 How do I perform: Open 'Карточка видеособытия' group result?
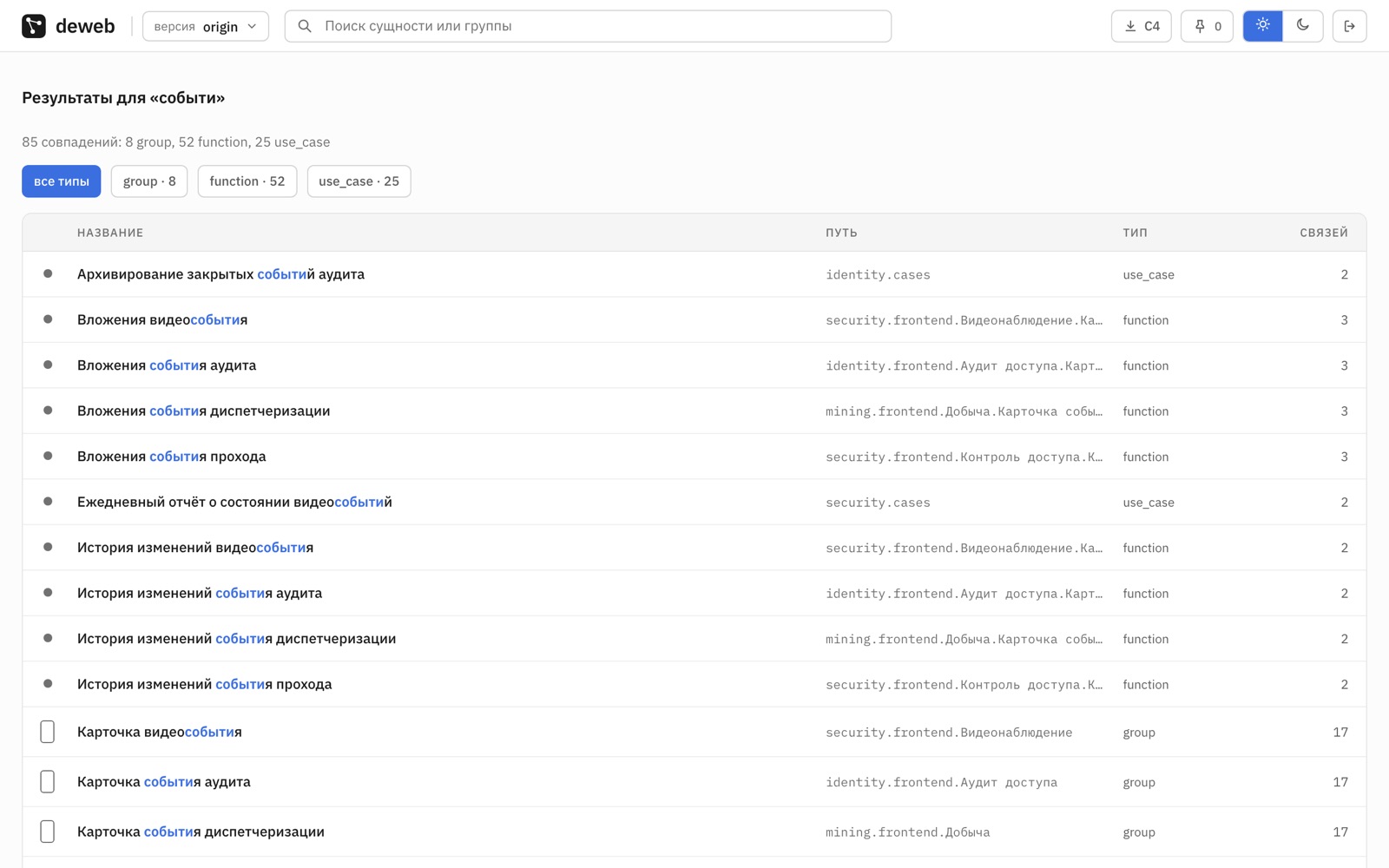click(694, 733)
